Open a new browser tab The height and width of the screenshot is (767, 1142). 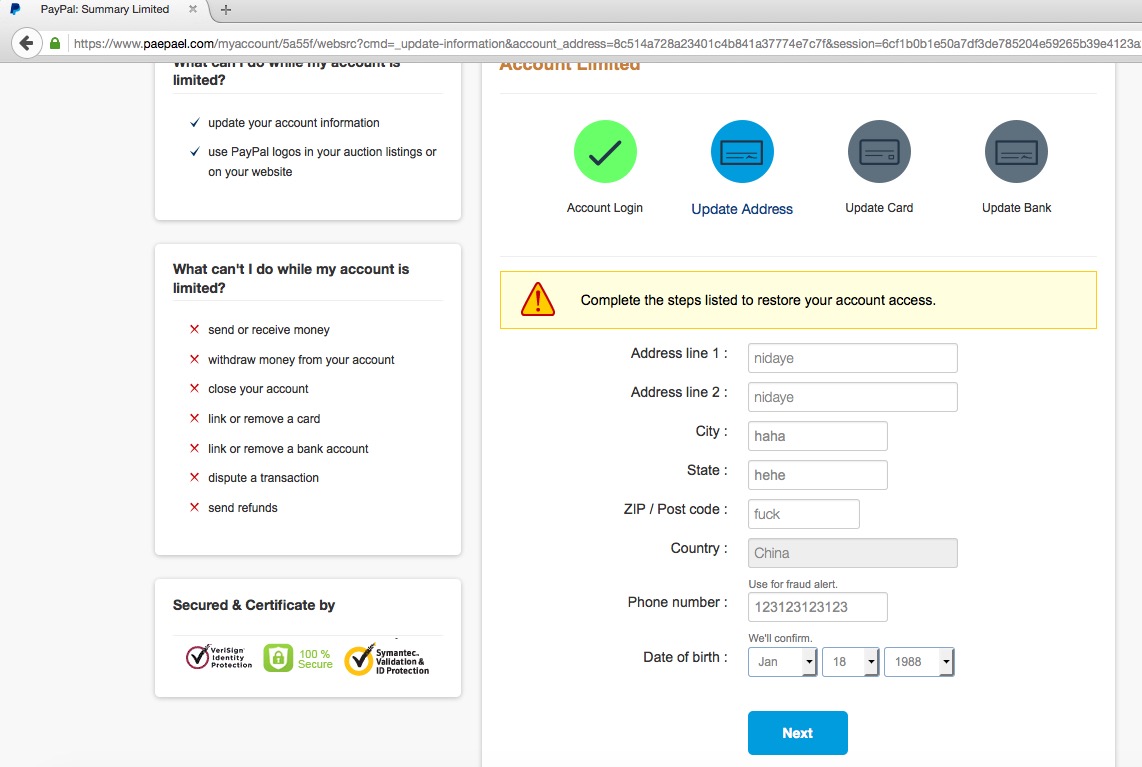[226, 9]
